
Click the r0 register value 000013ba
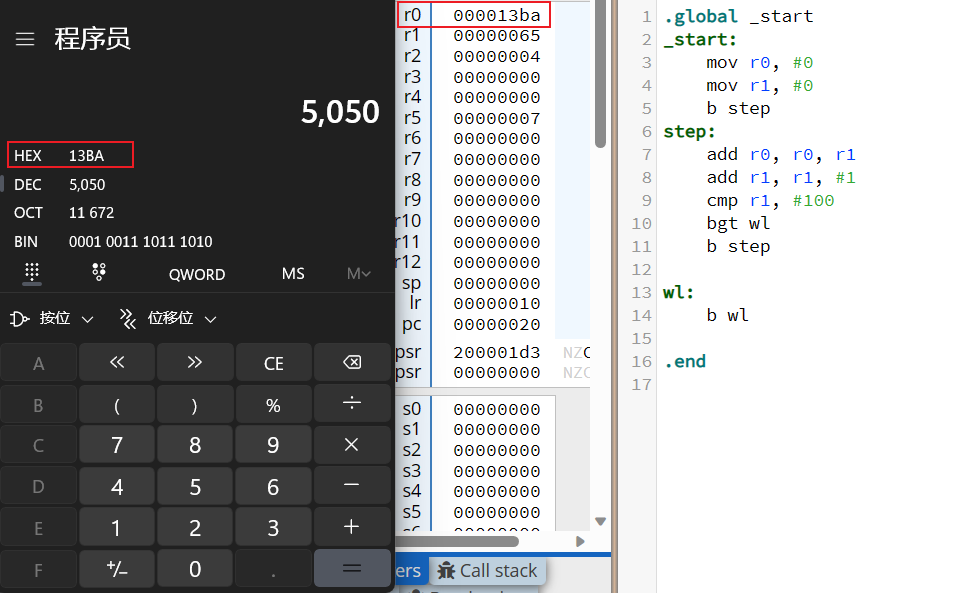point(496,15)
